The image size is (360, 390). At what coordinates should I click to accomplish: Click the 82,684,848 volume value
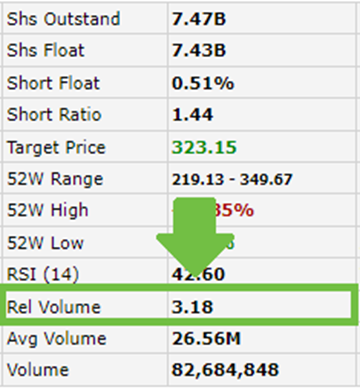[225, 370]
